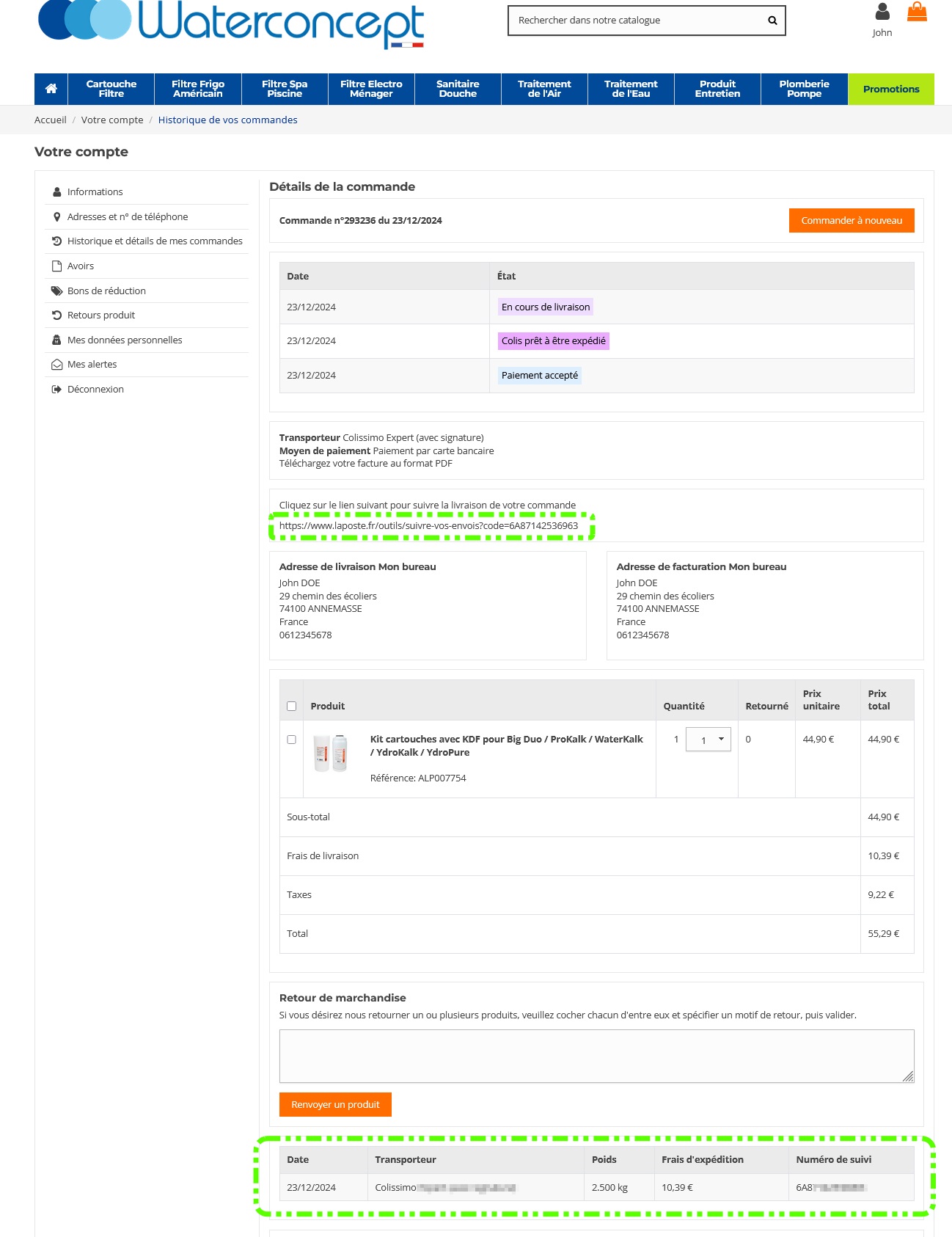Check the Kit cartouches product checkbox

click(x=291, y=740)
